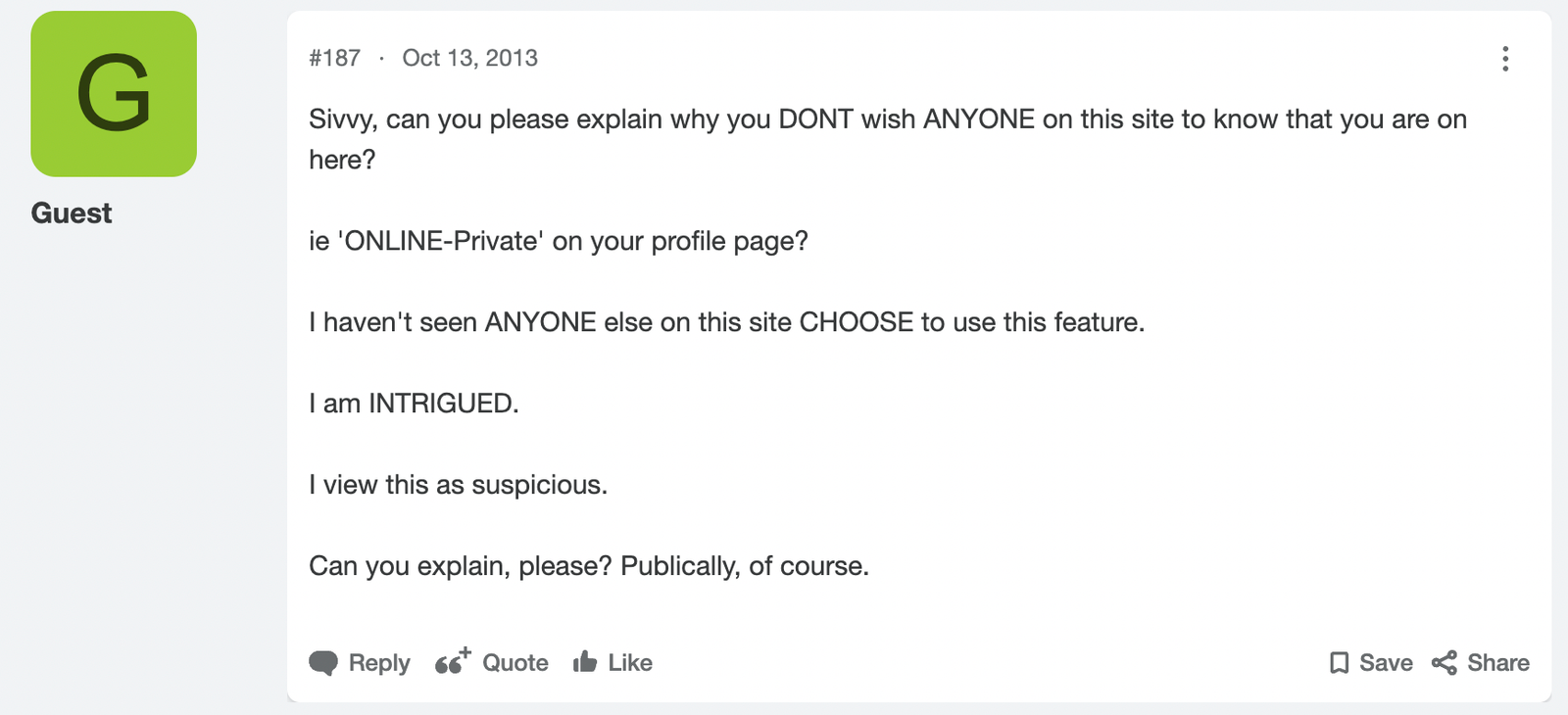Screen dimensions: 1568x715
Task: Open the three-dot post options menu
Action: (1505, 59)
